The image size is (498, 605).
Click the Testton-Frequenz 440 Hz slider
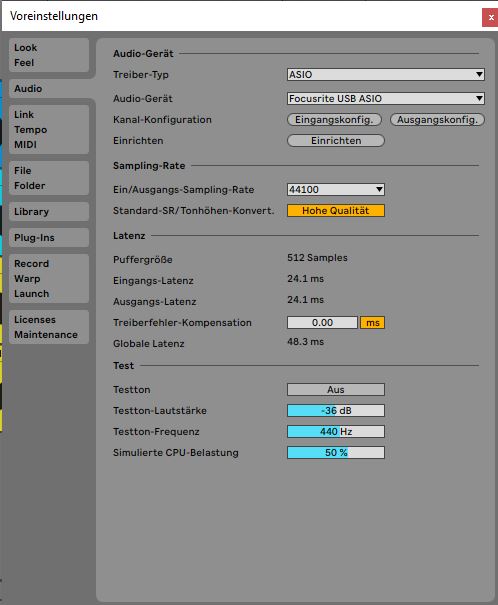[x=336, y=431]
